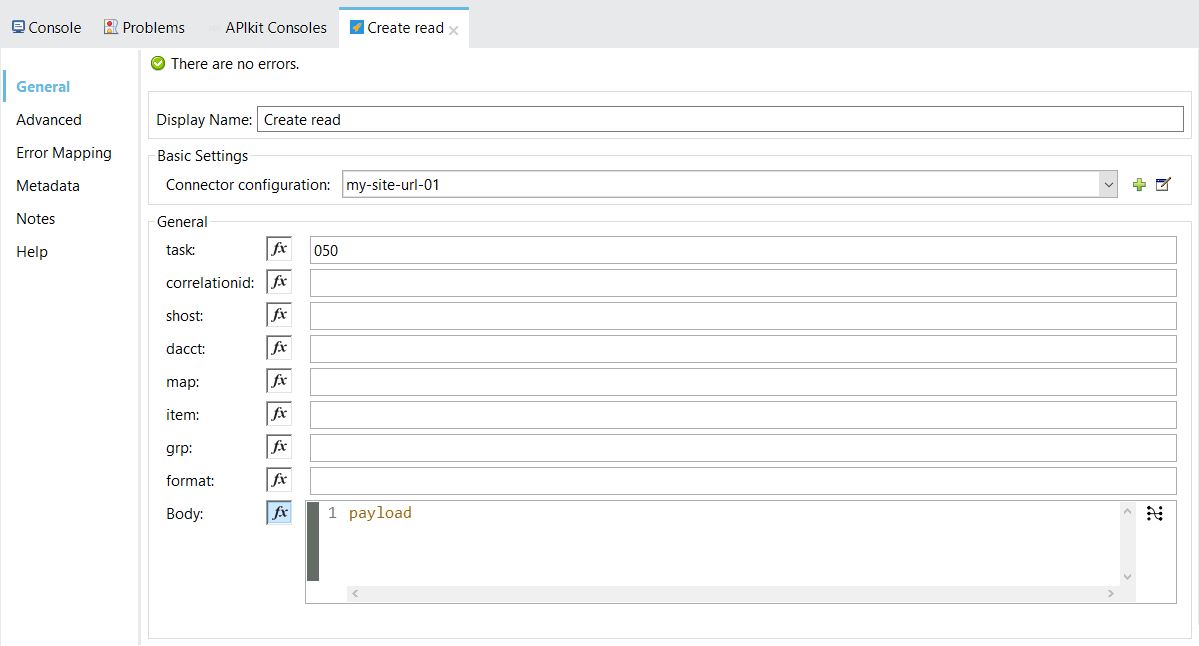Enable fx expression for dacct field
The image size is (1199, 646).
(279, 348)
